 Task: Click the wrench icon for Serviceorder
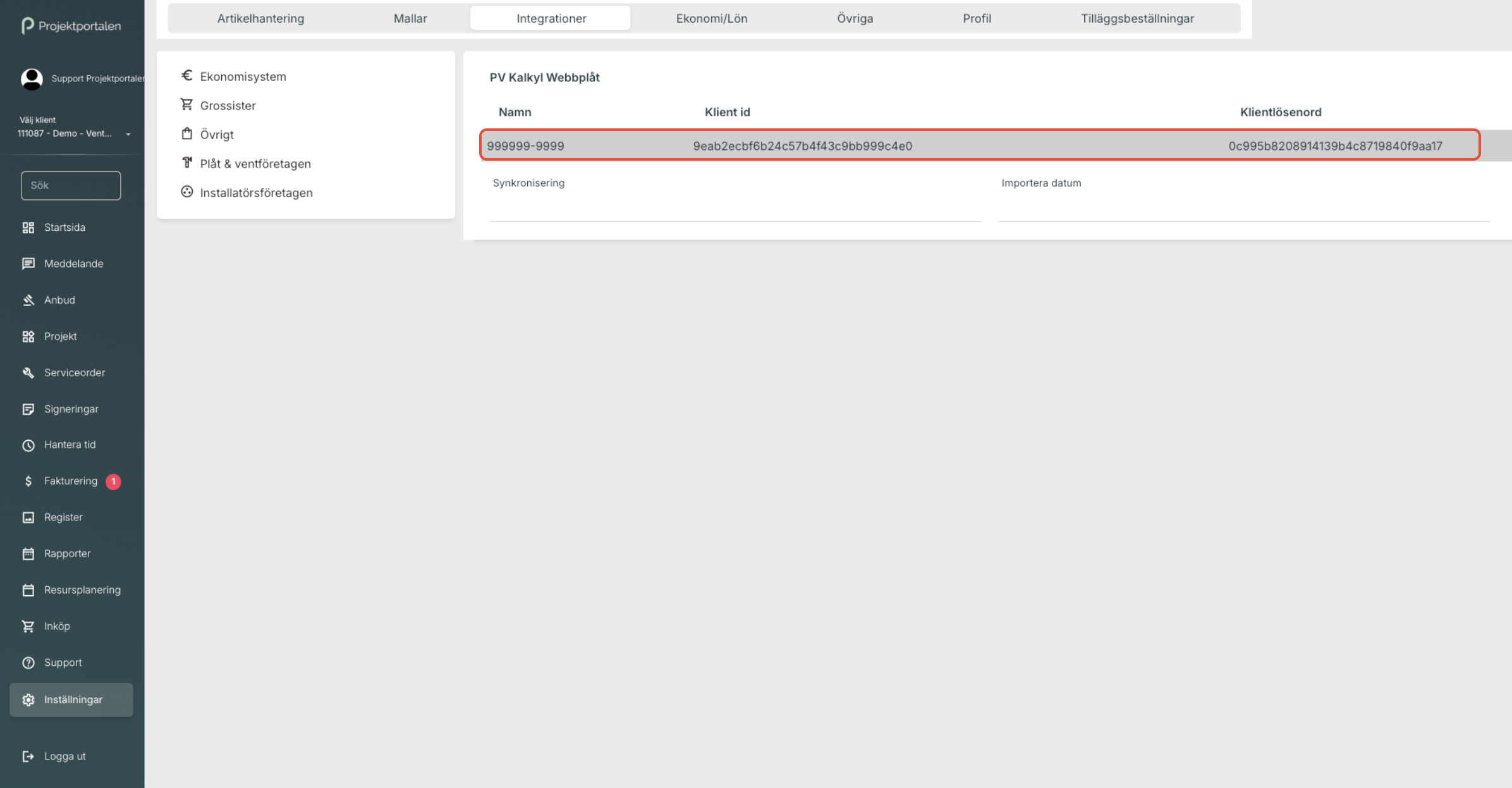28,372
